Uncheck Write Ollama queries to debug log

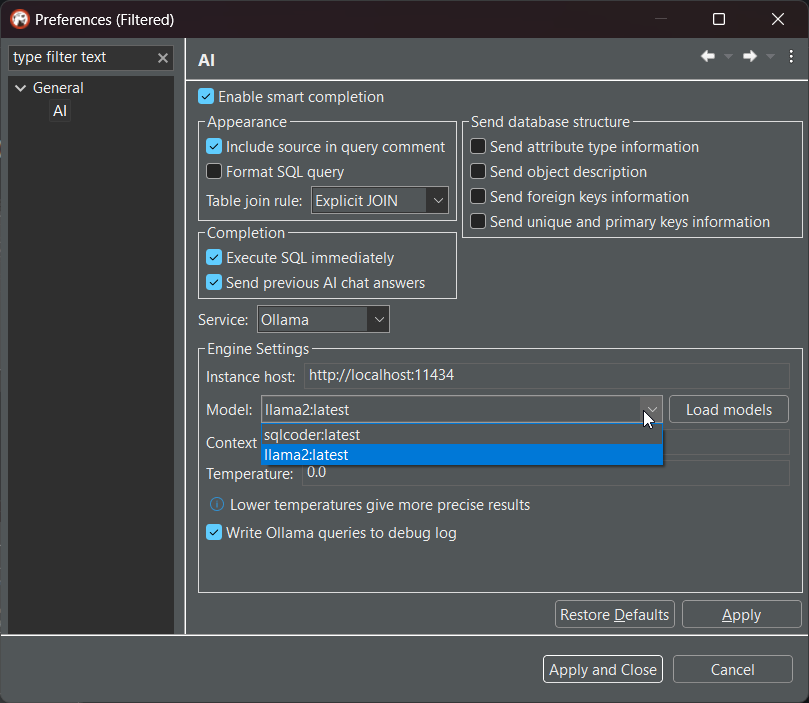pyautogui.click(x=214, y=533)
